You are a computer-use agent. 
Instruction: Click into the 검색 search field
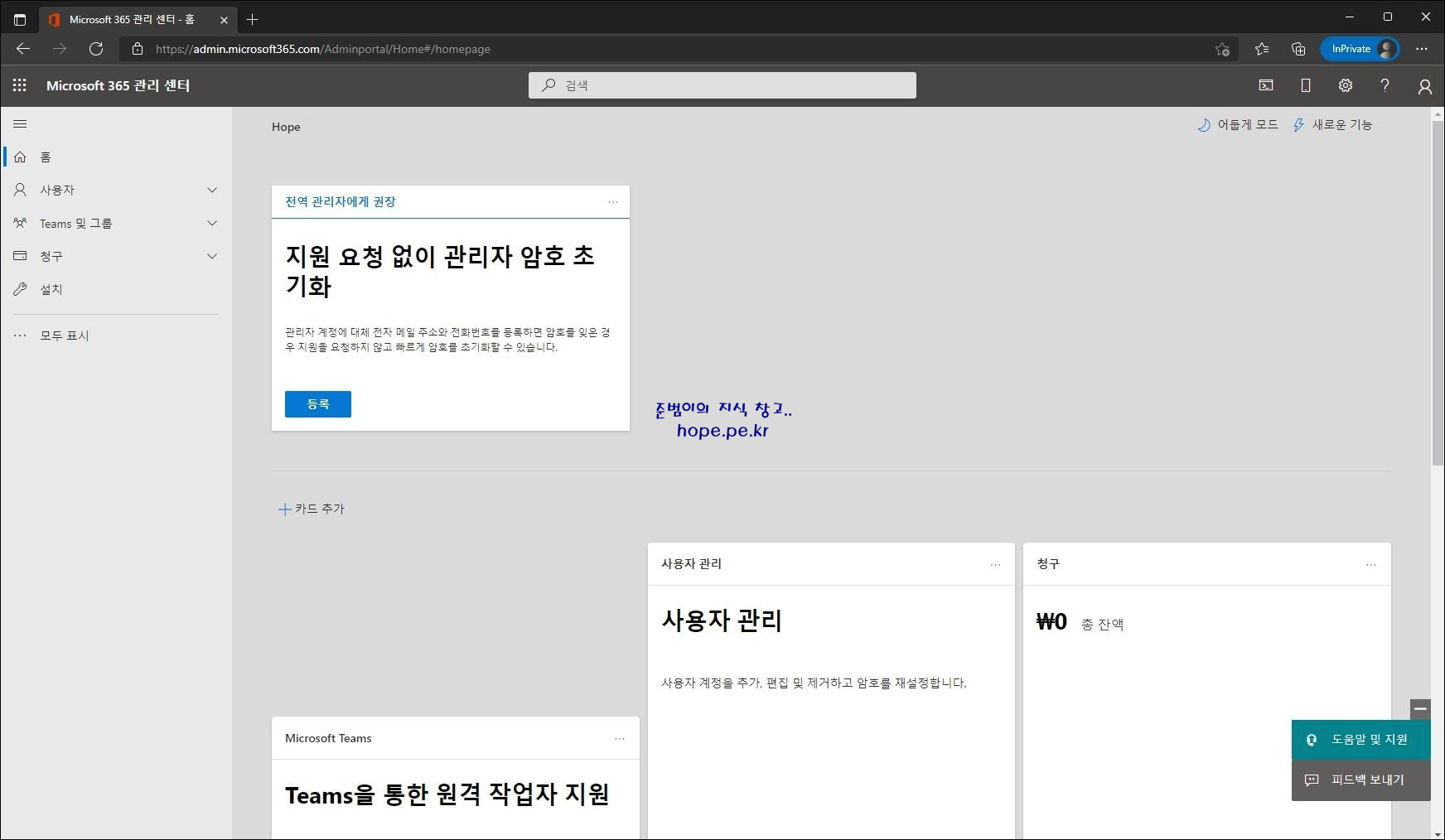click(x=722, y=85)
